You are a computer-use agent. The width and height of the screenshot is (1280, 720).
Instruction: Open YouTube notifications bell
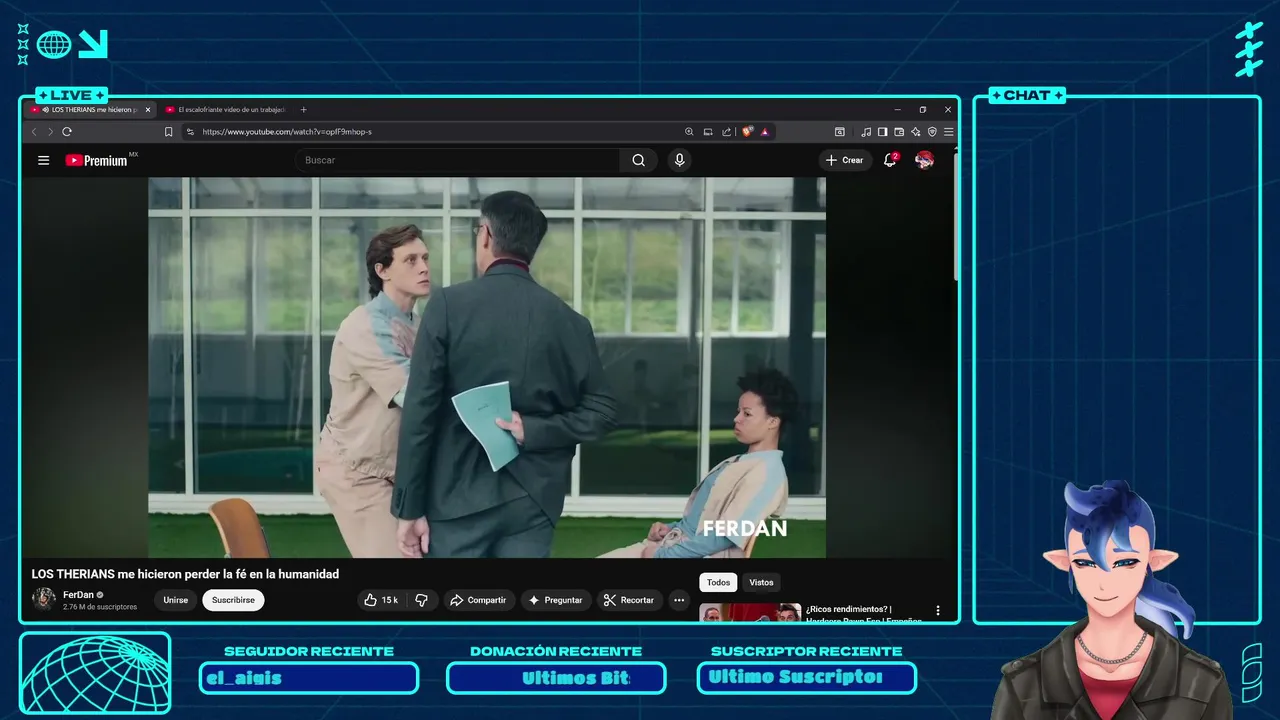(890, 160)
